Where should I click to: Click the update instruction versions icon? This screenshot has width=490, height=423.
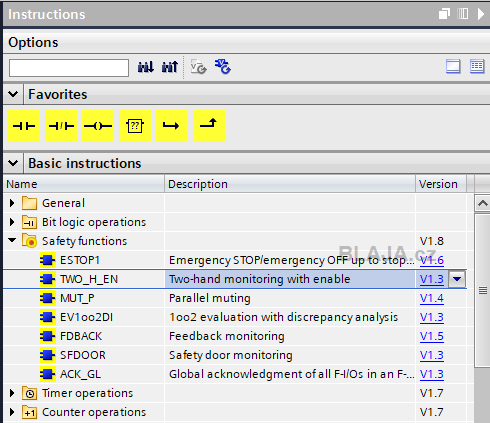[223, 67]
